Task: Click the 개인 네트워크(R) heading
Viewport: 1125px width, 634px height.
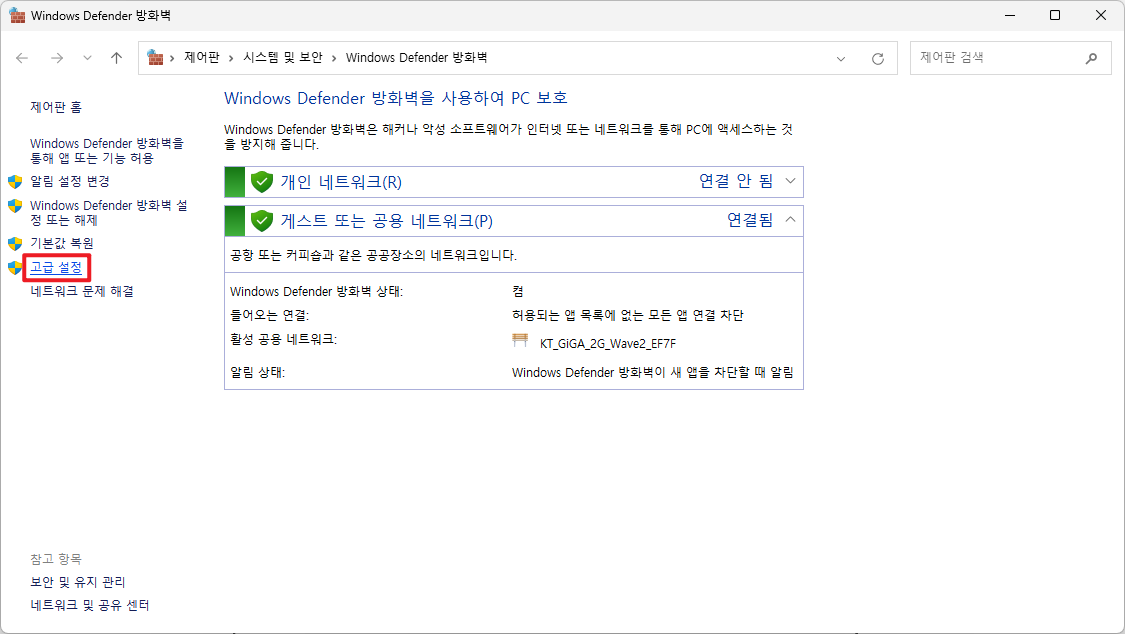Action: 341,181
